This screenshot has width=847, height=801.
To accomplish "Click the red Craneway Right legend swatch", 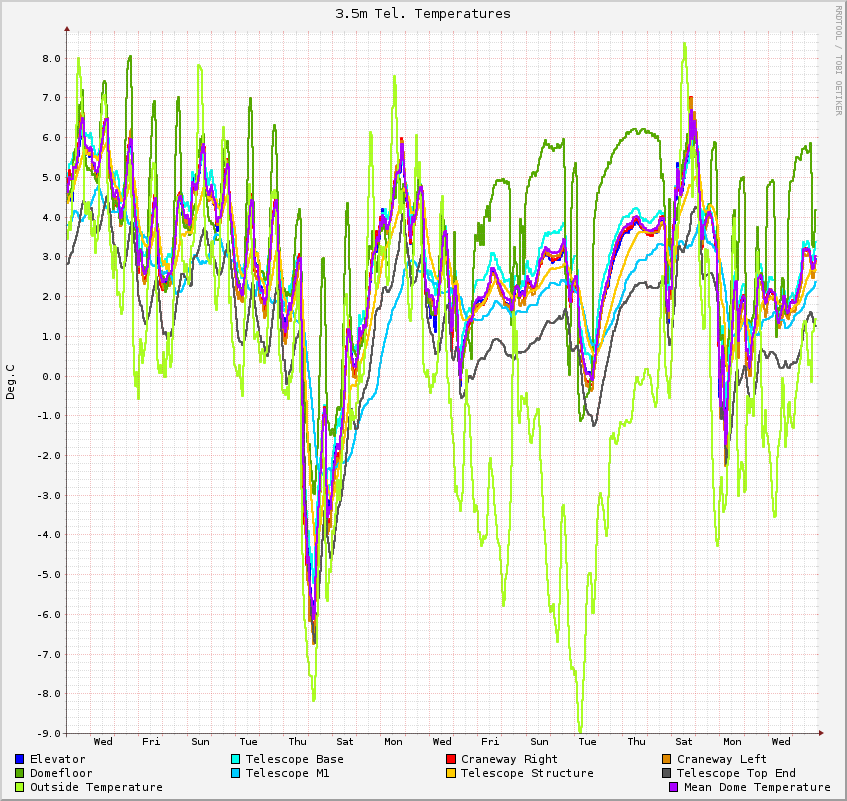I will click(451, 759).
